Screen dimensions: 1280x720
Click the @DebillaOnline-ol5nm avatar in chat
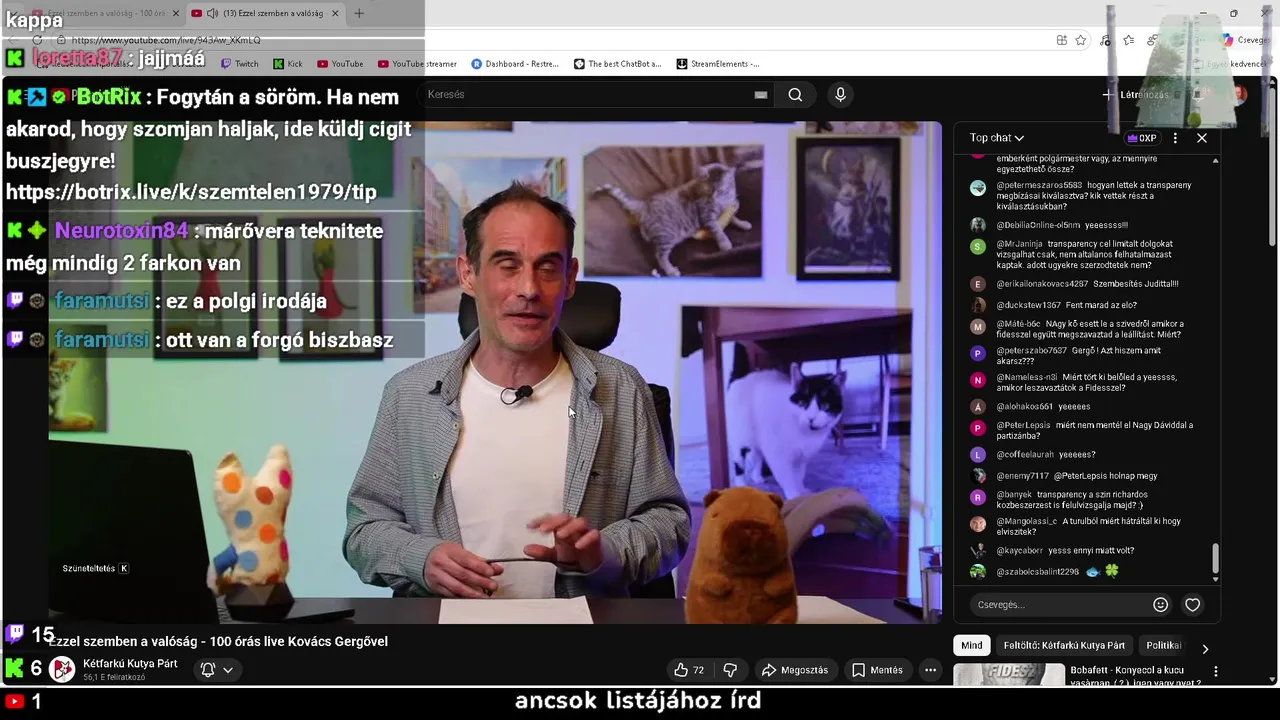coord(978,225)
